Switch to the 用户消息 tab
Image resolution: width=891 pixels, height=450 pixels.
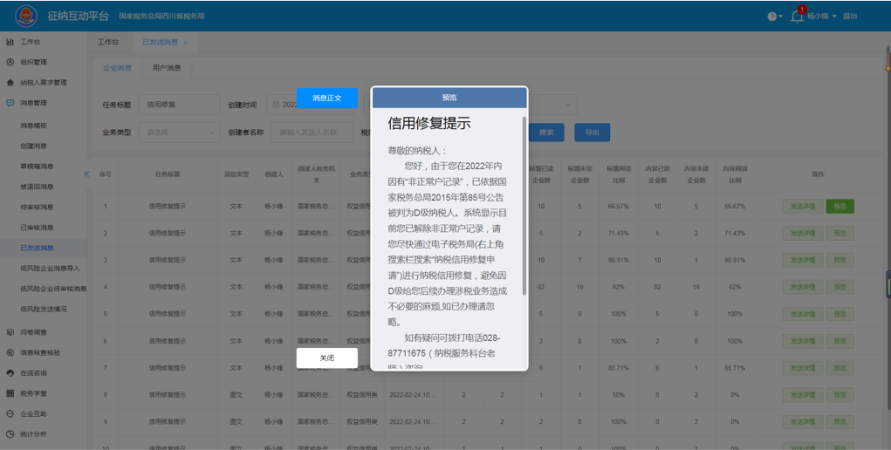[166, 68]
